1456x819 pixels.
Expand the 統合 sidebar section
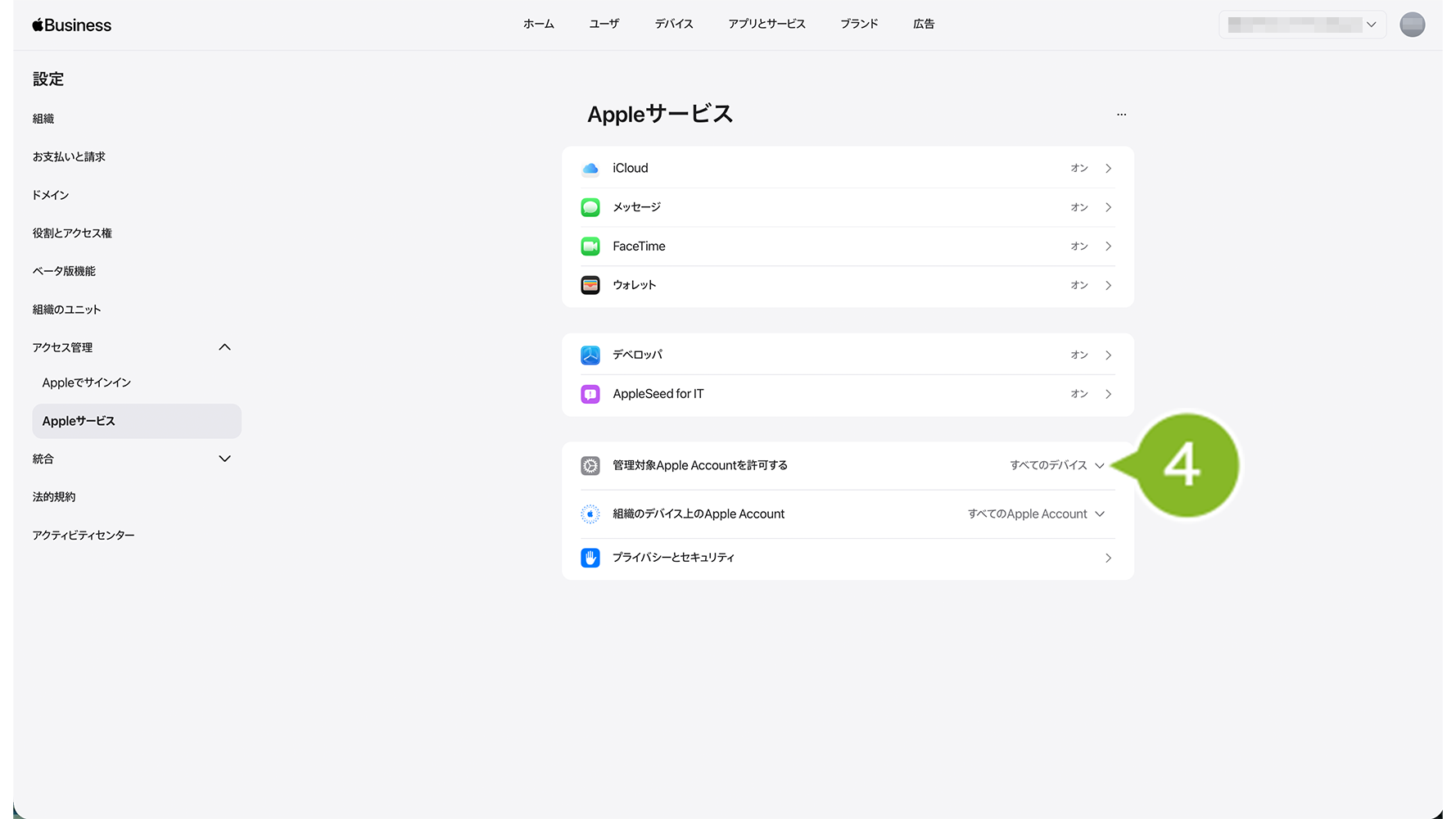coord(224,459)
